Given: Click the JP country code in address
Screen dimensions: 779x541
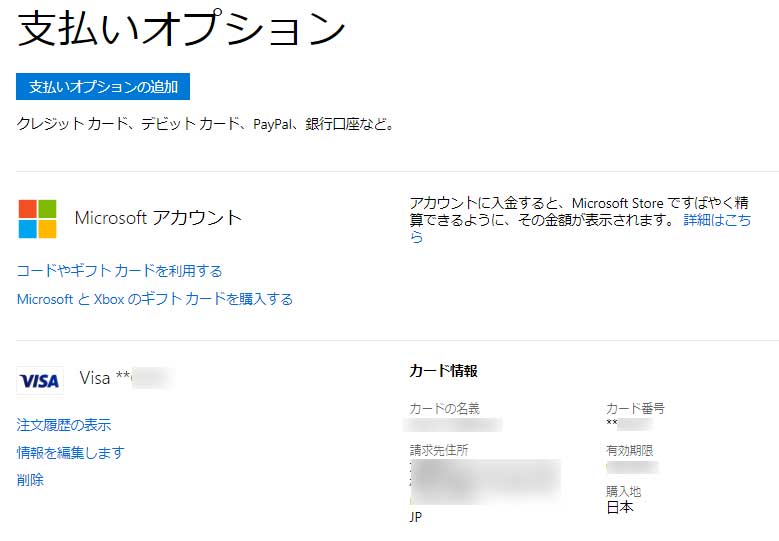Looking at the screenshot, I should click(x=417, y=517).
